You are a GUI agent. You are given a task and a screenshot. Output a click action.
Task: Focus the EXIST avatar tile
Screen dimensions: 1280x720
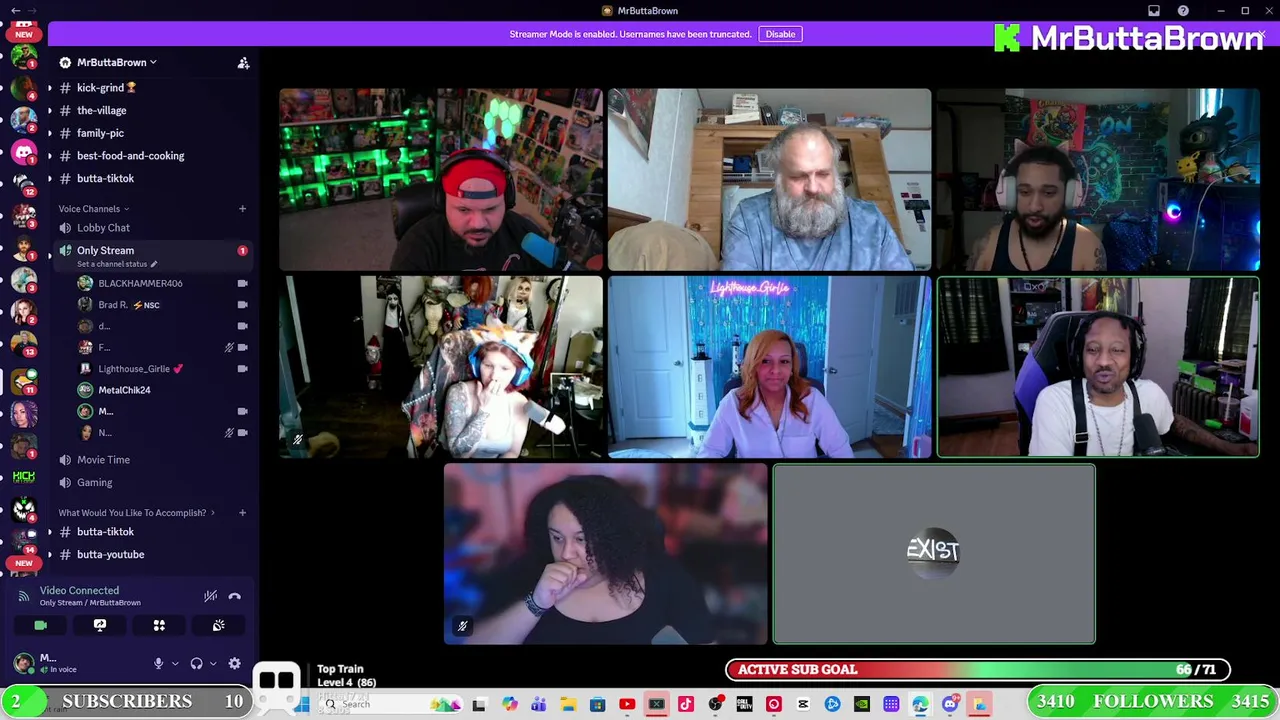pyautogui.click(x=934, y=554)
